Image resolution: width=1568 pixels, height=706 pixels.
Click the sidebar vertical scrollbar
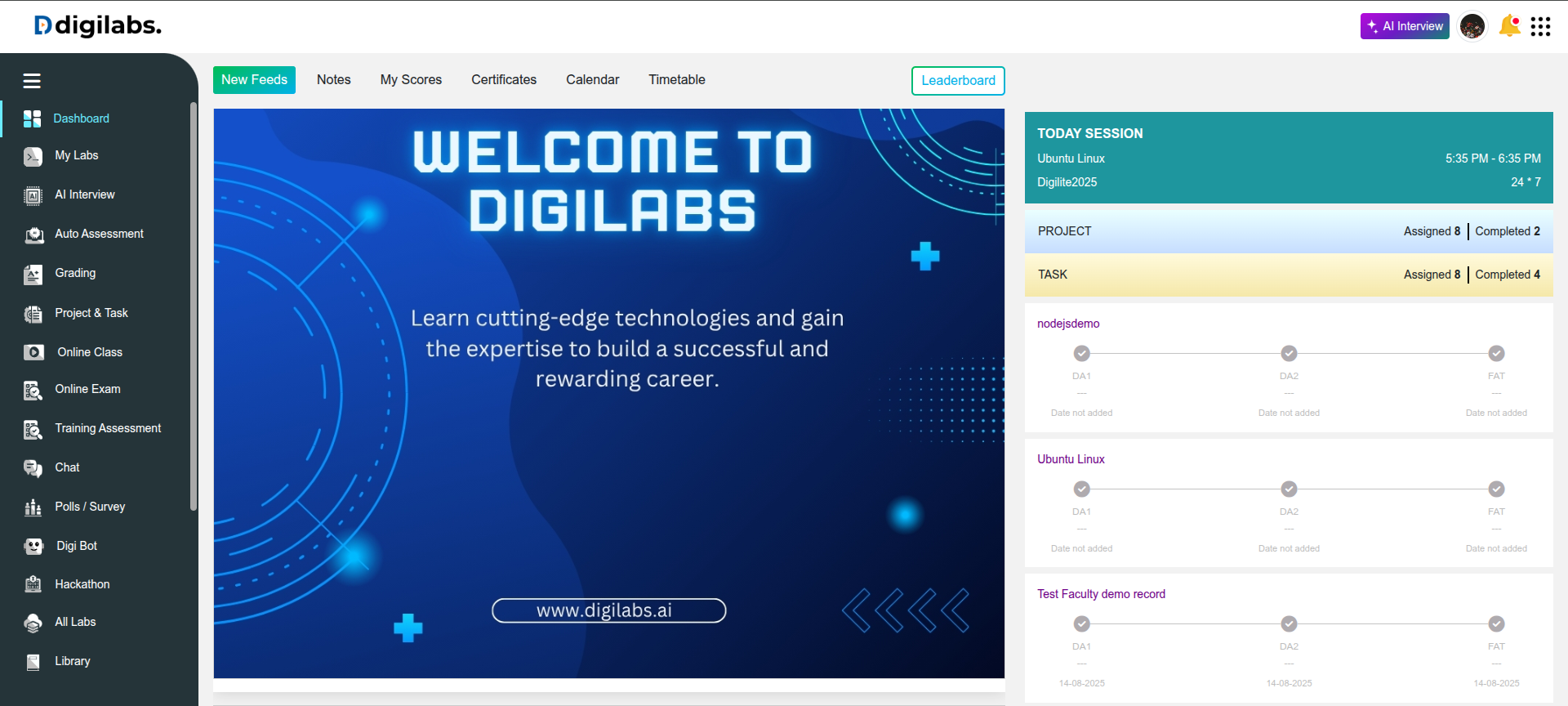coord(194,306)
